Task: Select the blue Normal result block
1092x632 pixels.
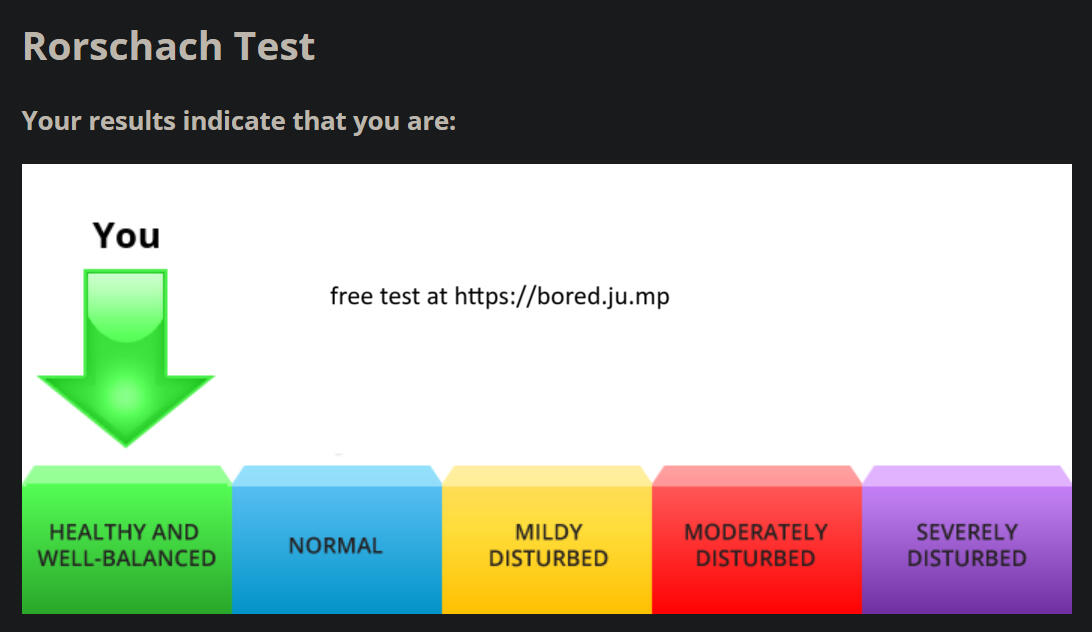Action: [336, 546]
